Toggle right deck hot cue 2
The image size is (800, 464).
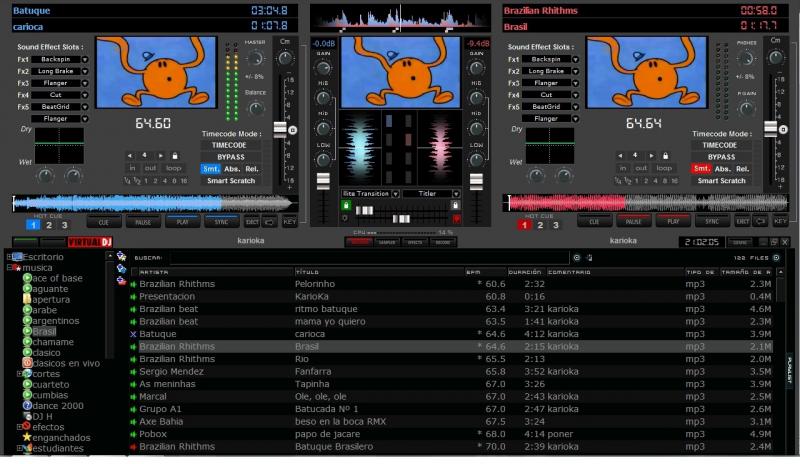point(540,225)
